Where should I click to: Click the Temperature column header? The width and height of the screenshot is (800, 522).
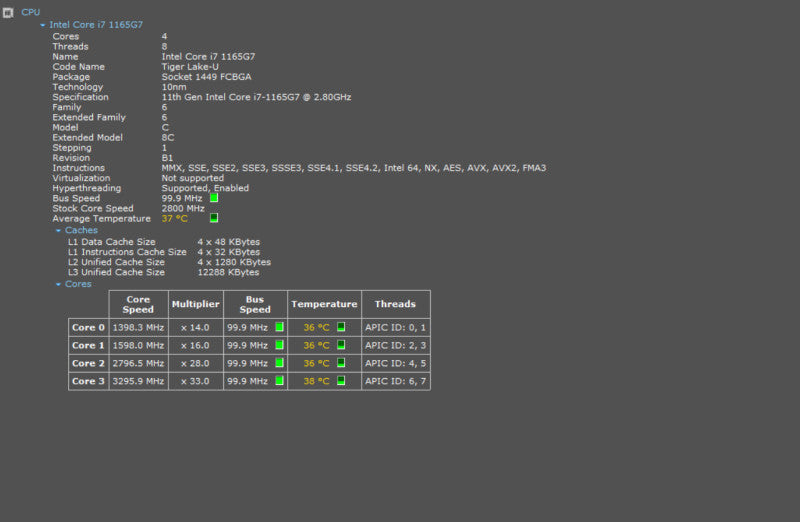[x=324, y=304]
